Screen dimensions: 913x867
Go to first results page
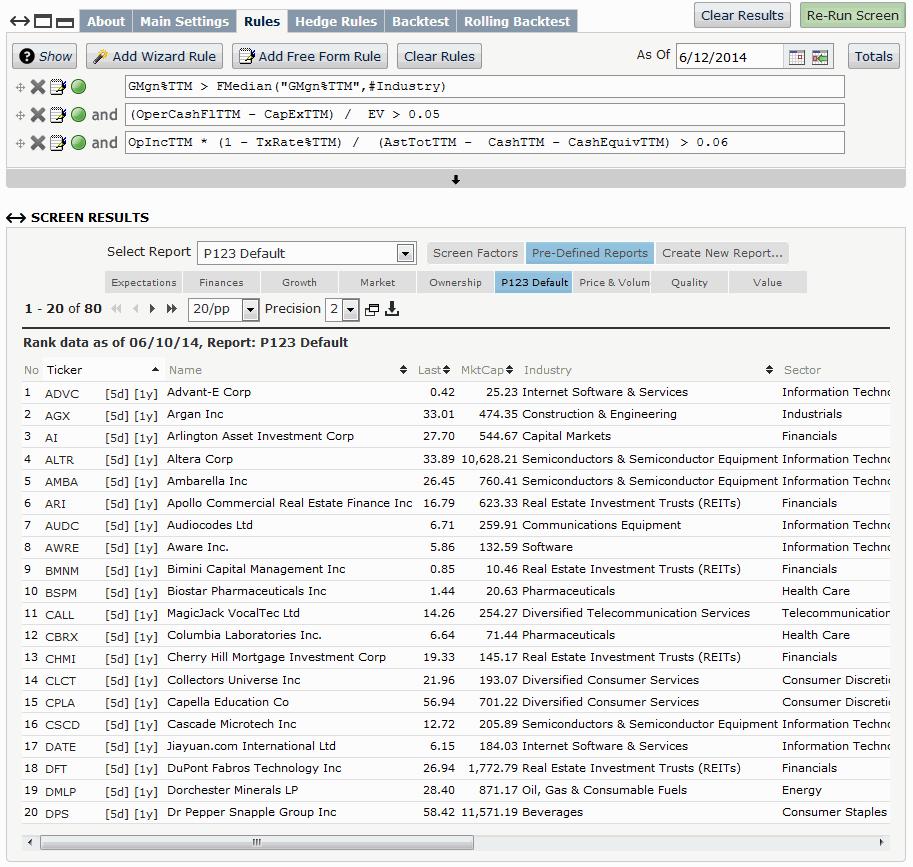pyautogui.click(x=116, y=309)
